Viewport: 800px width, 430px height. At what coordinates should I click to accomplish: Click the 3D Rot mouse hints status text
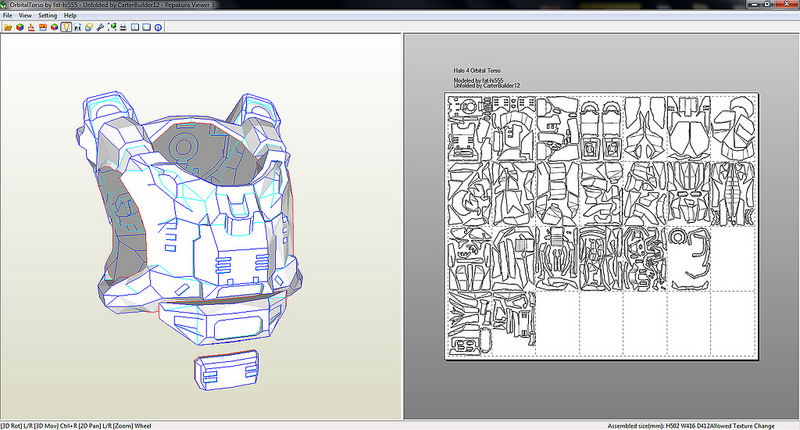(76, 426)
